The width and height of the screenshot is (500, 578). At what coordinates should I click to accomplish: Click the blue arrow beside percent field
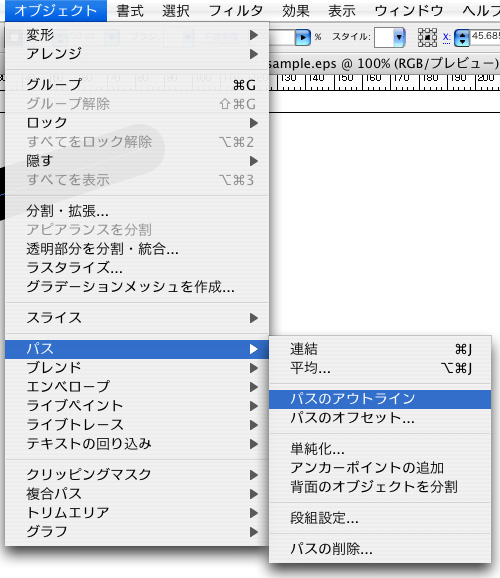pyautogui.click(x=303, y=38)
